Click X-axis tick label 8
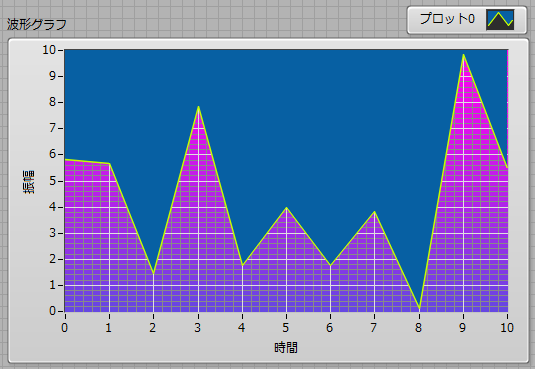535x369 pixels. coord(418,328)
